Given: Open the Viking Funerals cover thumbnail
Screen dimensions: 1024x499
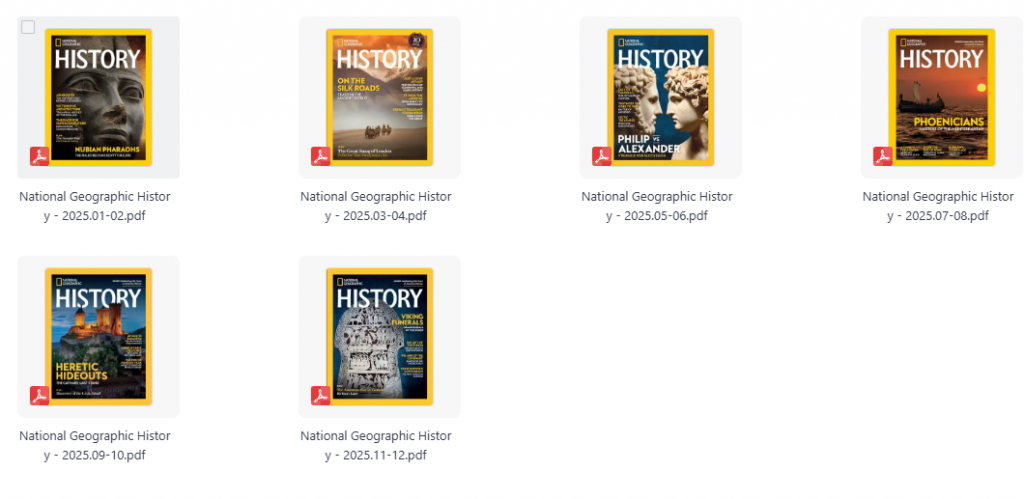Looking at the screenshot, I should [x=379, y=336].
